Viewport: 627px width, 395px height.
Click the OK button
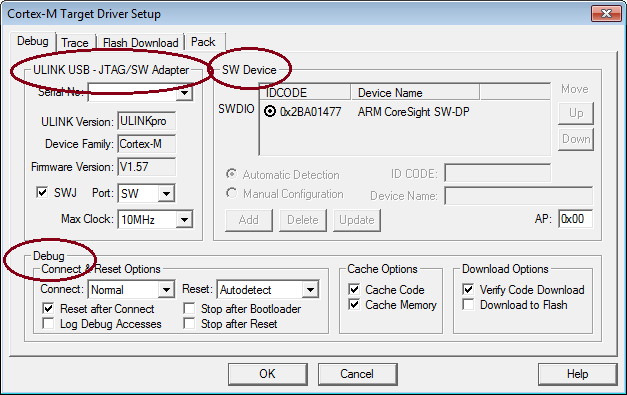[x=268, y=374]
